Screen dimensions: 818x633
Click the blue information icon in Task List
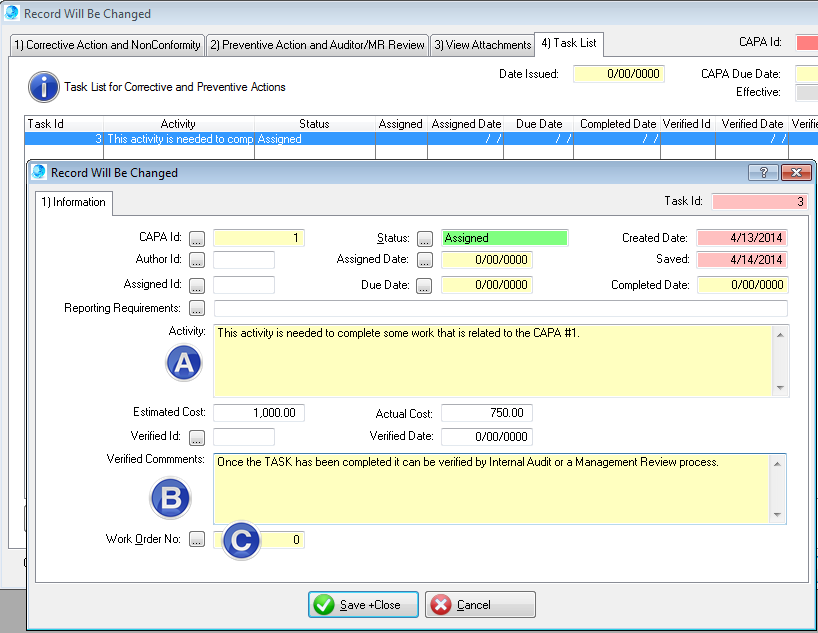tap(43, 87)
